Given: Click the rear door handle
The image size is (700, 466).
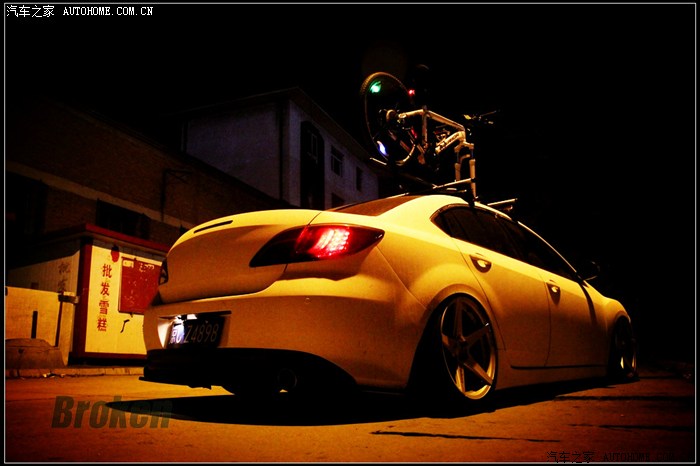Looking at the screenshot, I should tap(482, 263).
